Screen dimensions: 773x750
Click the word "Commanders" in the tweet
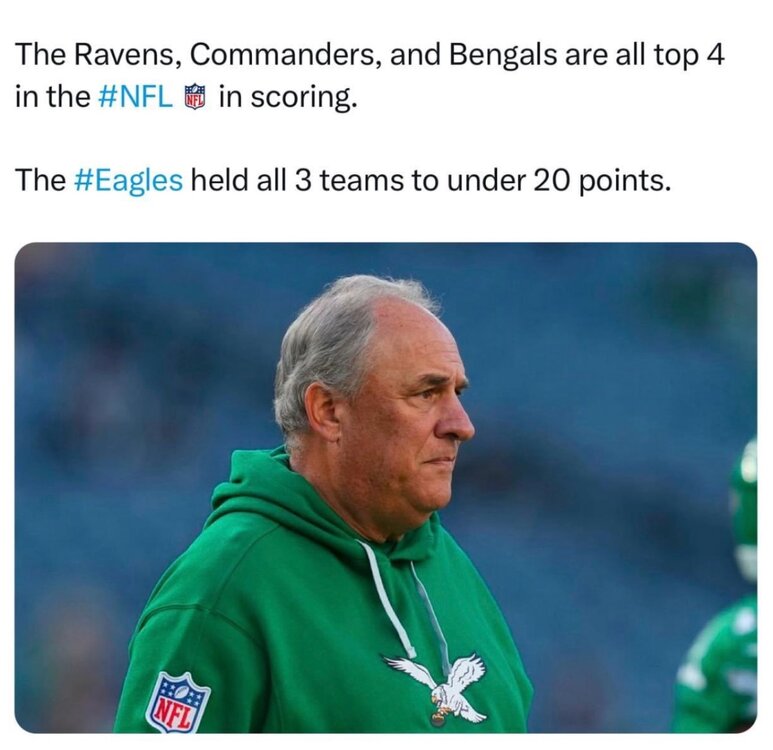tap(273, 55)
